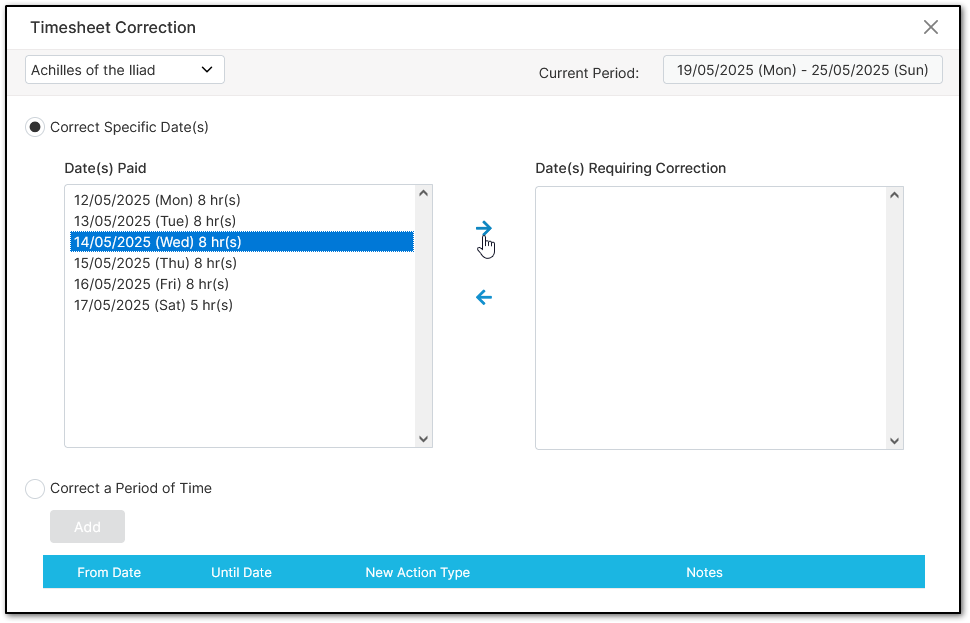Click the Requiring Correction list scroll up arrow

(x=894, y=195)
